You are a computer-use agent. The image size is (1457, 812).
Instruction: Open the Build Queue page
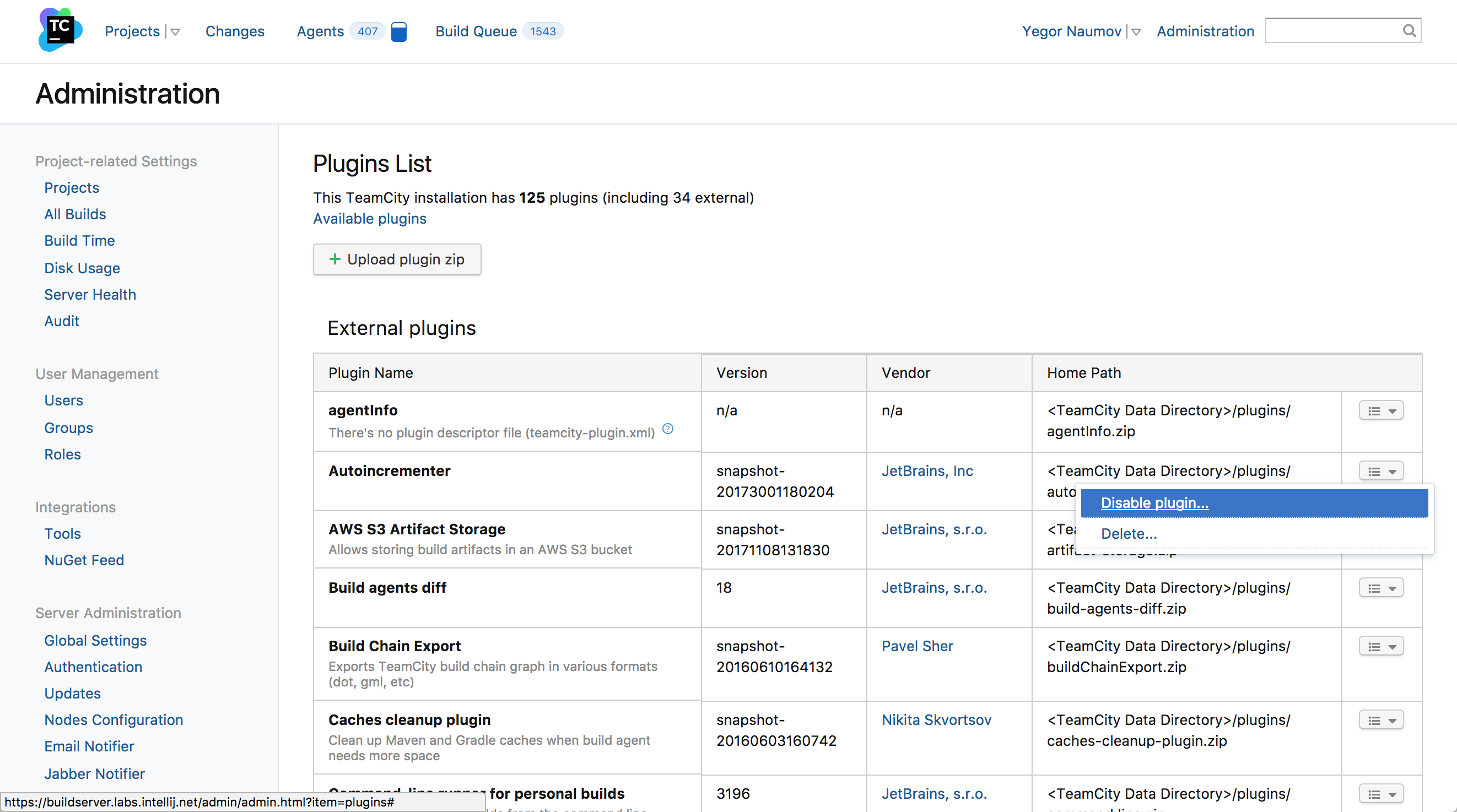coord(476,31)
